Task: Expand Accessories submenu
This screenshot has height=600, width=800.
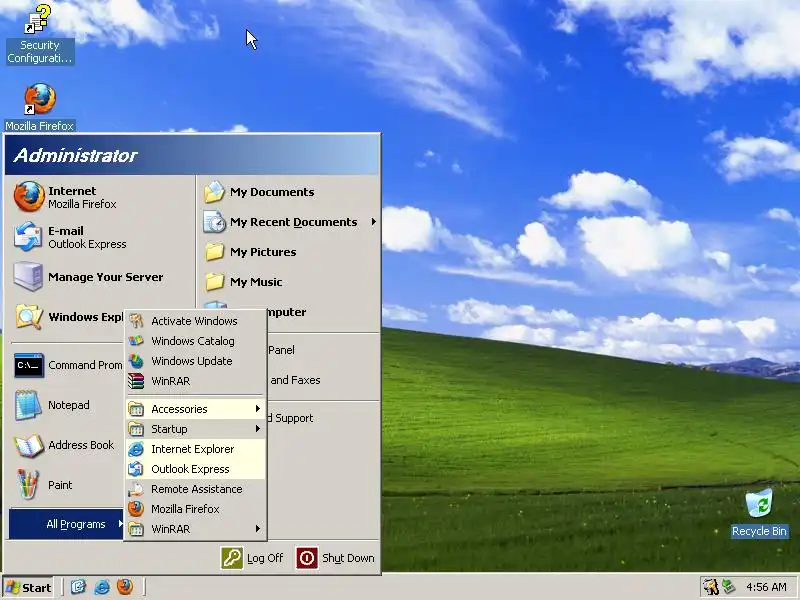Action: (x=195, y=409)
